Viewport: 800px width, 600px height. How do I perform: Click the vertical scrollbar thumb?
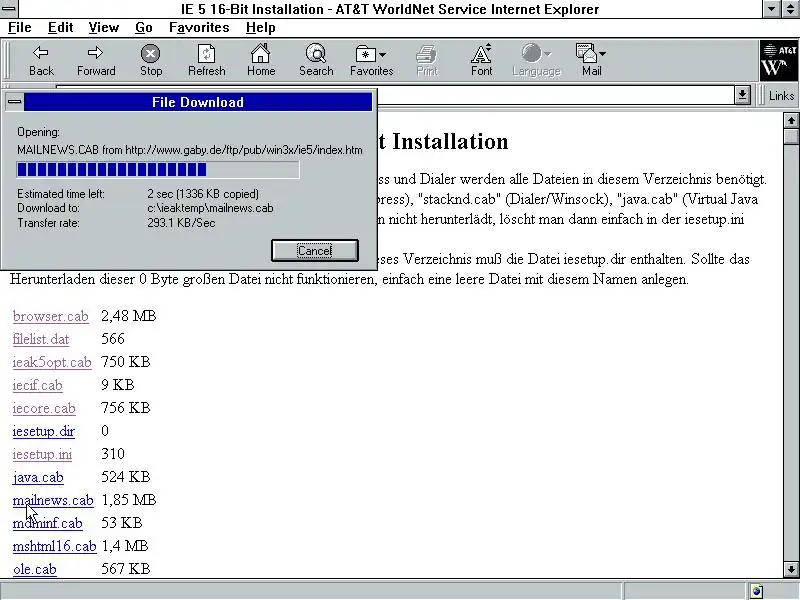click(791, 137)
